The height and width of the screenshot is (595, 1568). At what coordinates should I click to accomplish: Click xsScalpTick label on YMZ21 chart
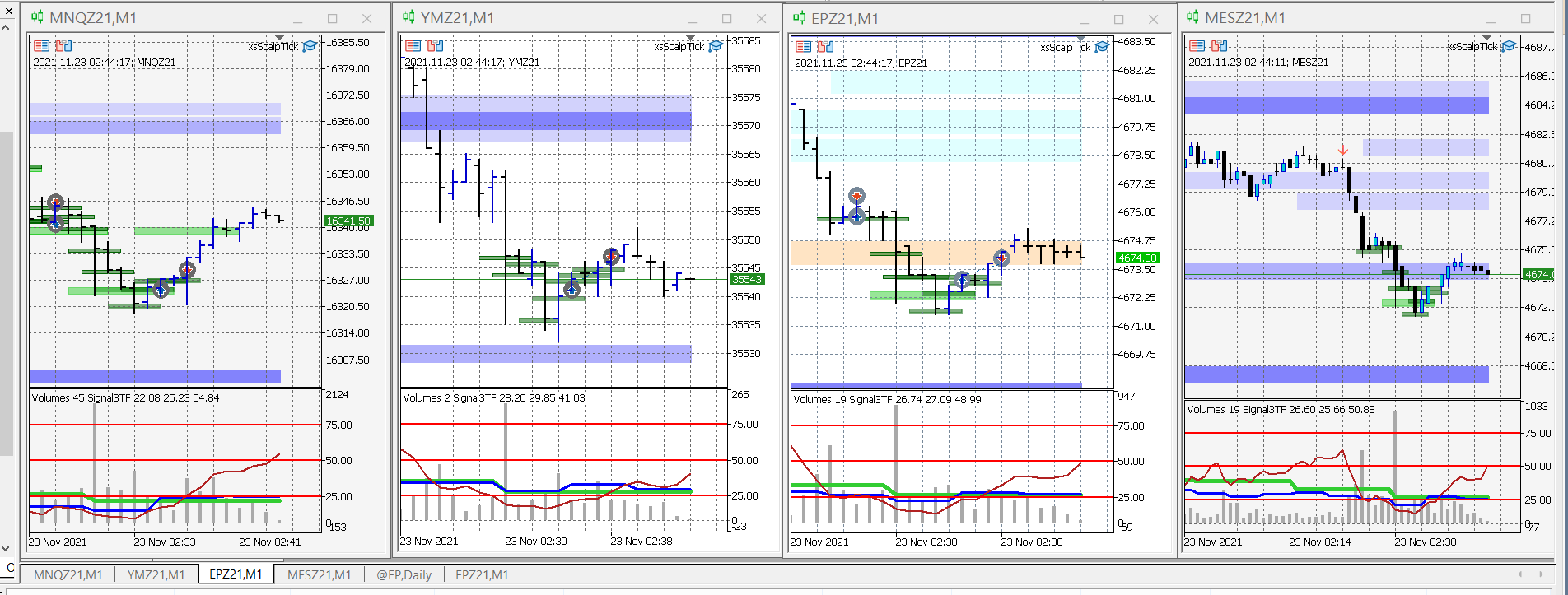pos(679,46)
